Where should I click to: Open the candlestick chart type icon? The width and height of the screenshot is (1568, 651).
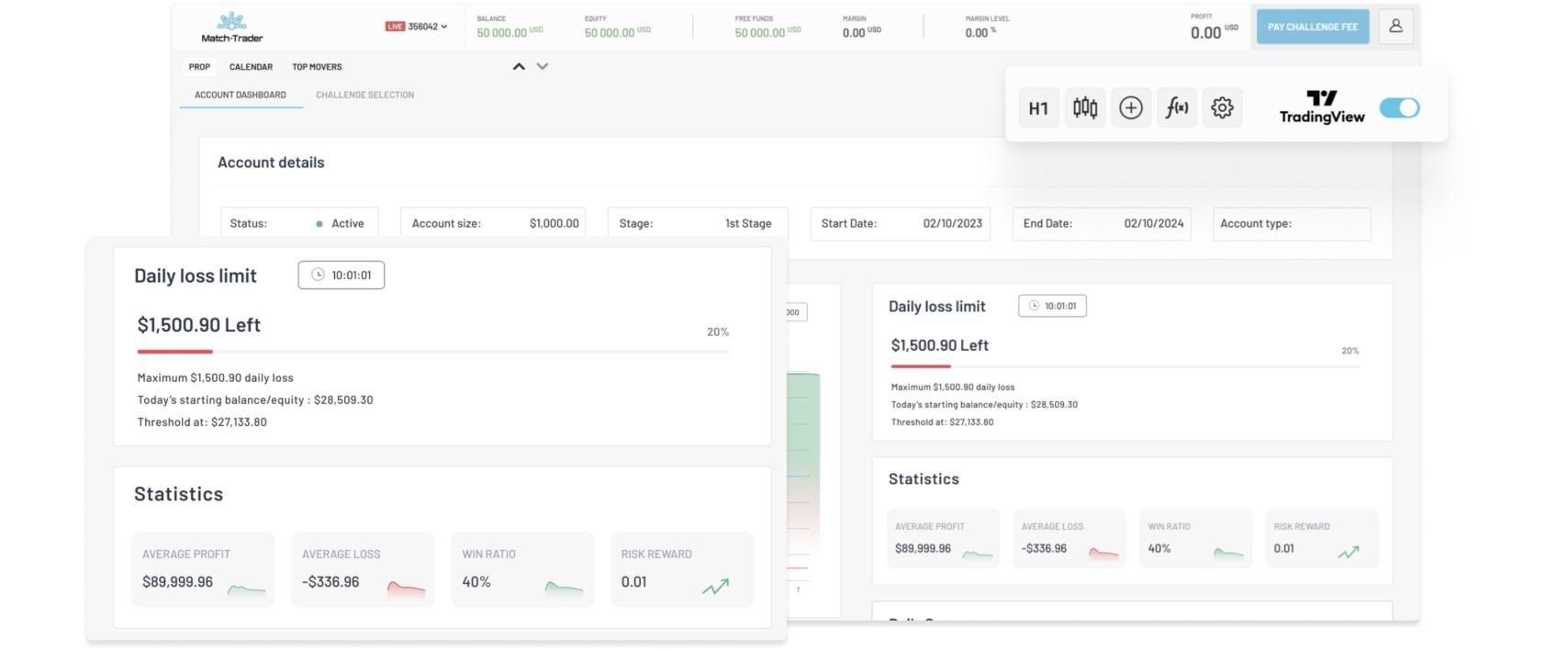1085,108
